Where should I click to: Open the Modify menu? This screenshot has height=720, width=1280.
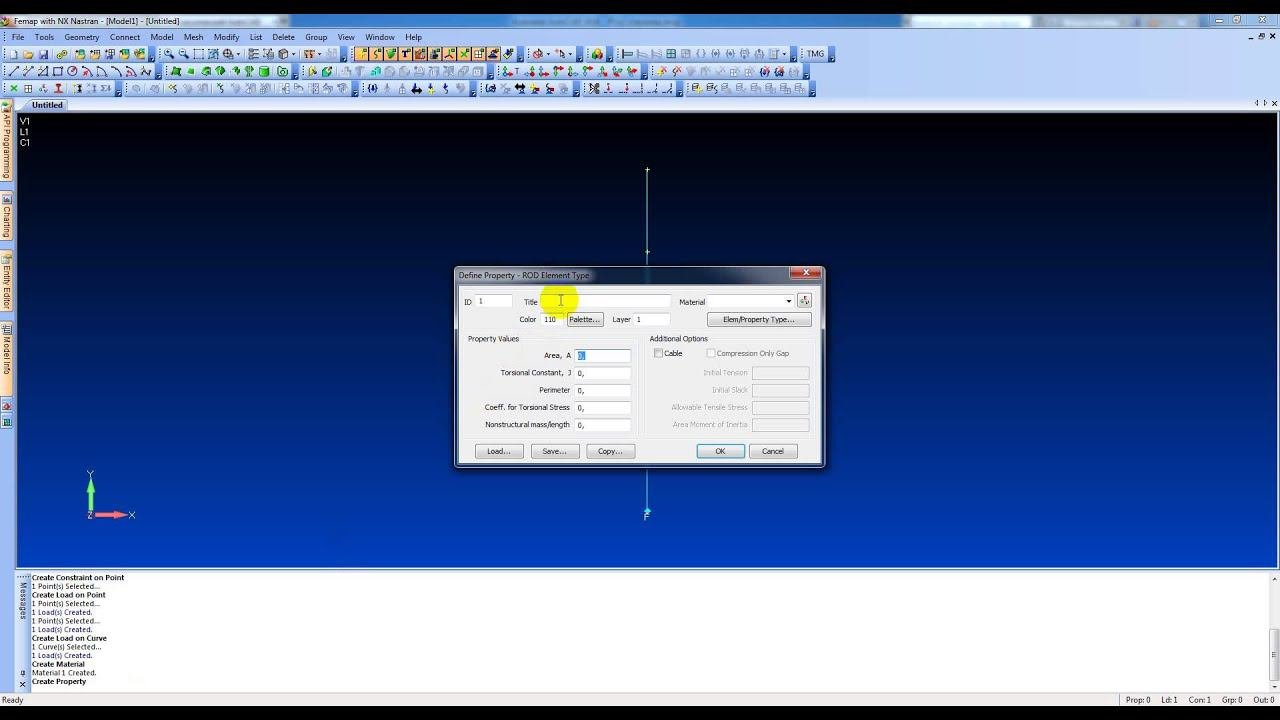coord(226,37)
